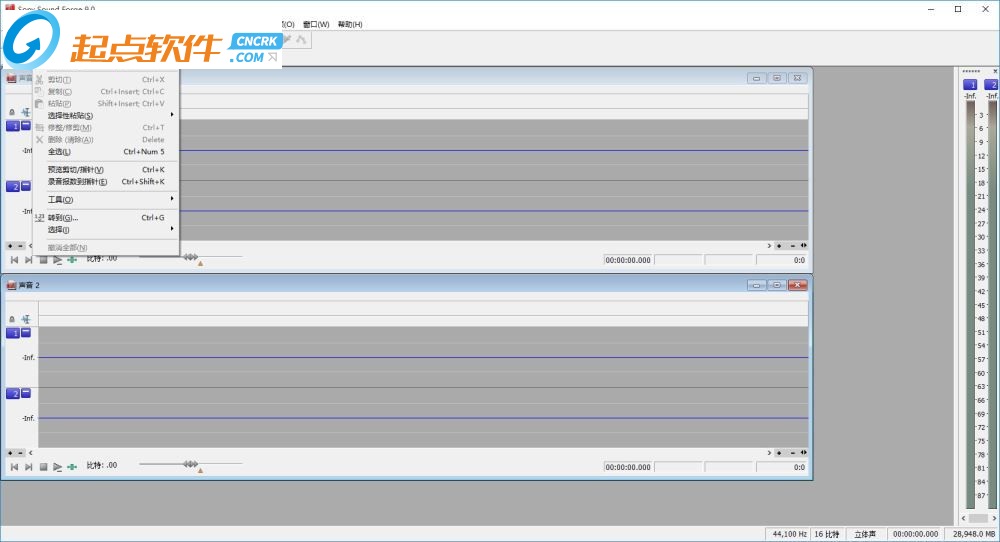This screenshot has width=1000, height=542.
Task: Click 立体声 in status bar
Action: (x=865, y=534)
